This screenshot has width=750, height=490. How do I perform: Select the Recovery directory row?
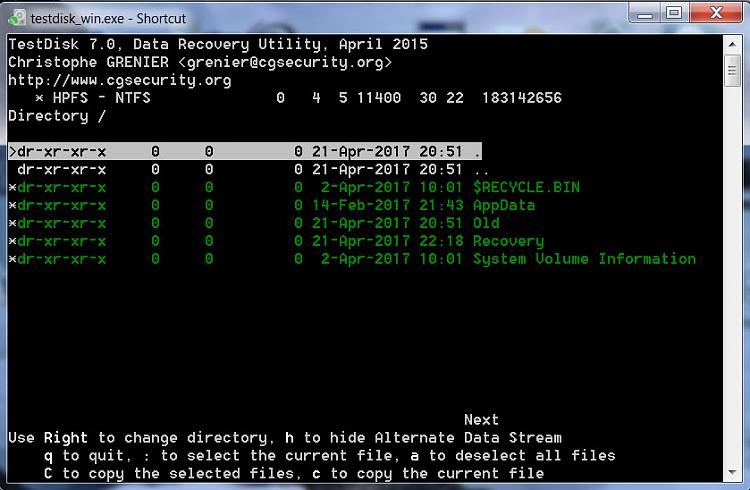276,241
